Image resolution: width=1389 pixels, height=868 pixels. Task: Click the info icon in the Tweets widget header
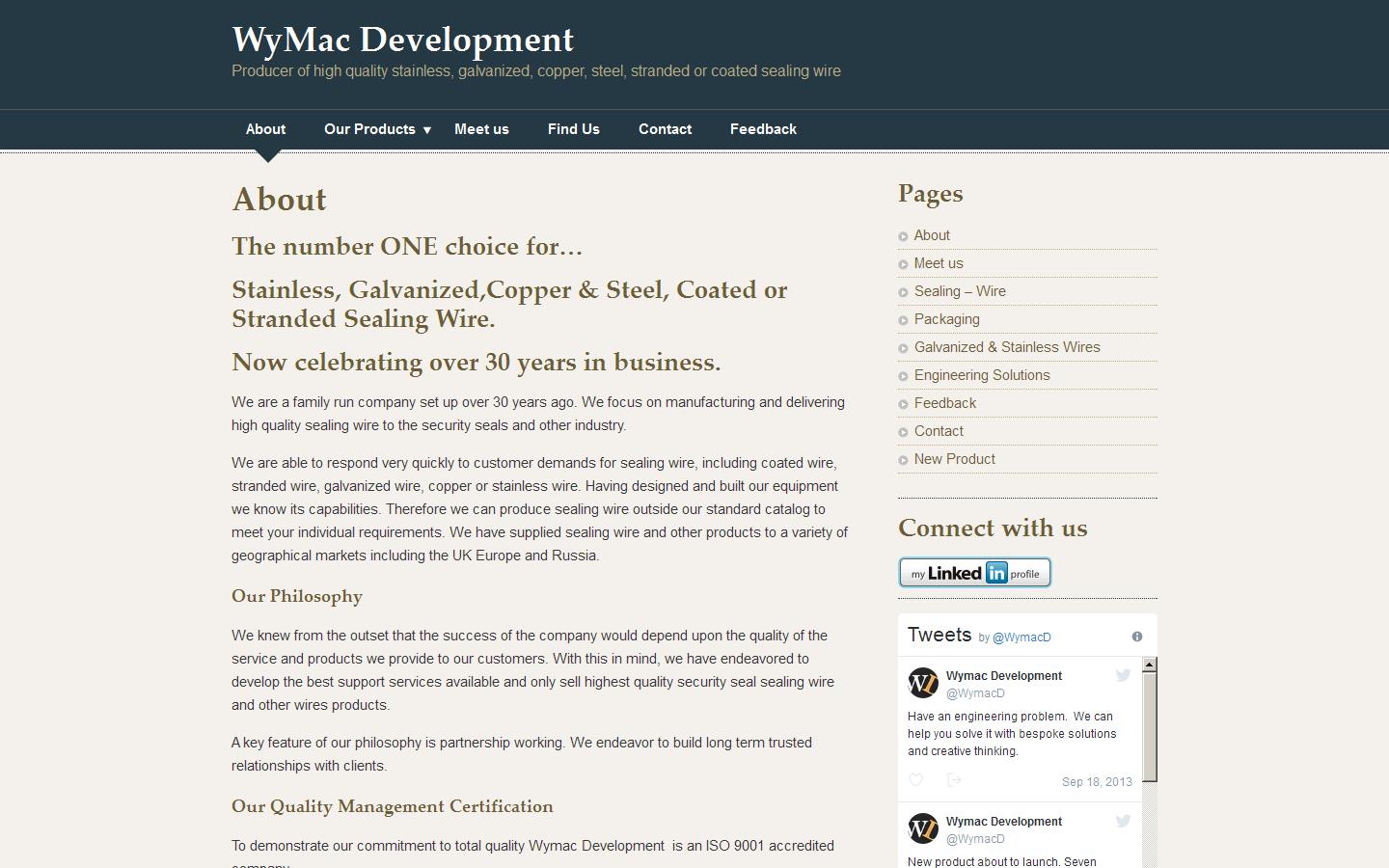(1136, 636)
